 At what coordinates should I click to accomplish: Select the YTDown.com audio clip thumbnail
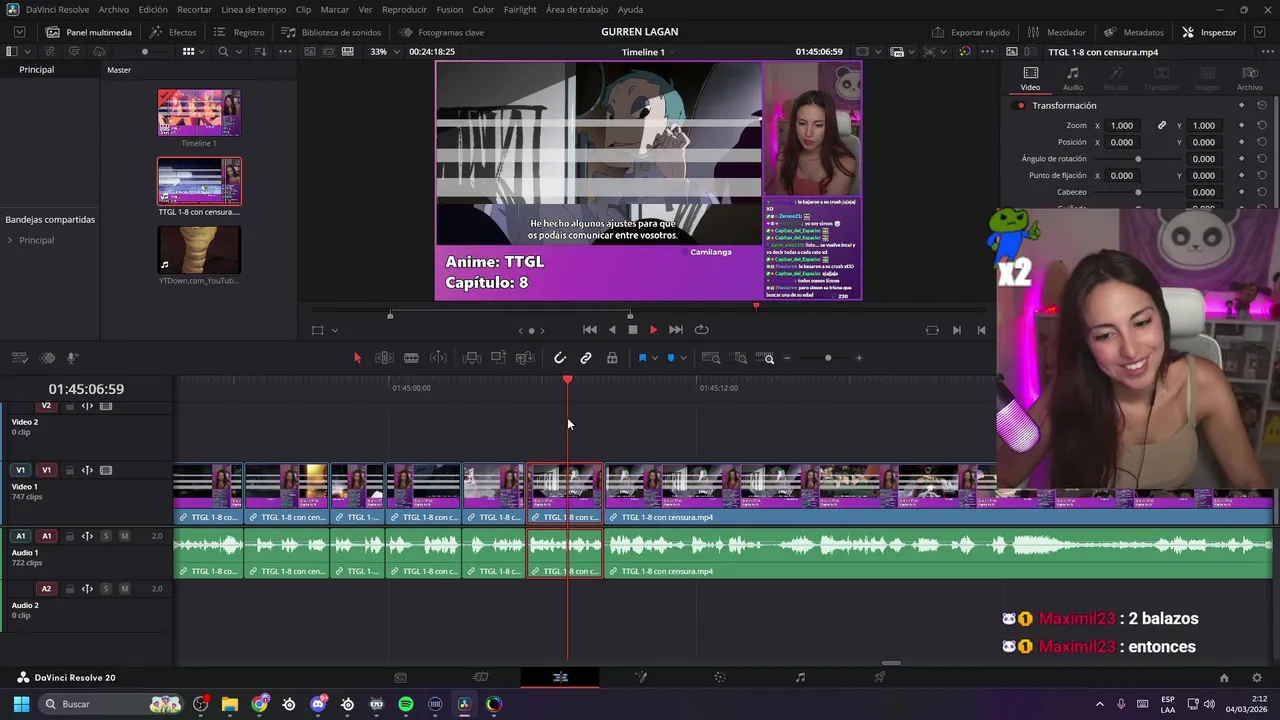click(x=199, y=250)
